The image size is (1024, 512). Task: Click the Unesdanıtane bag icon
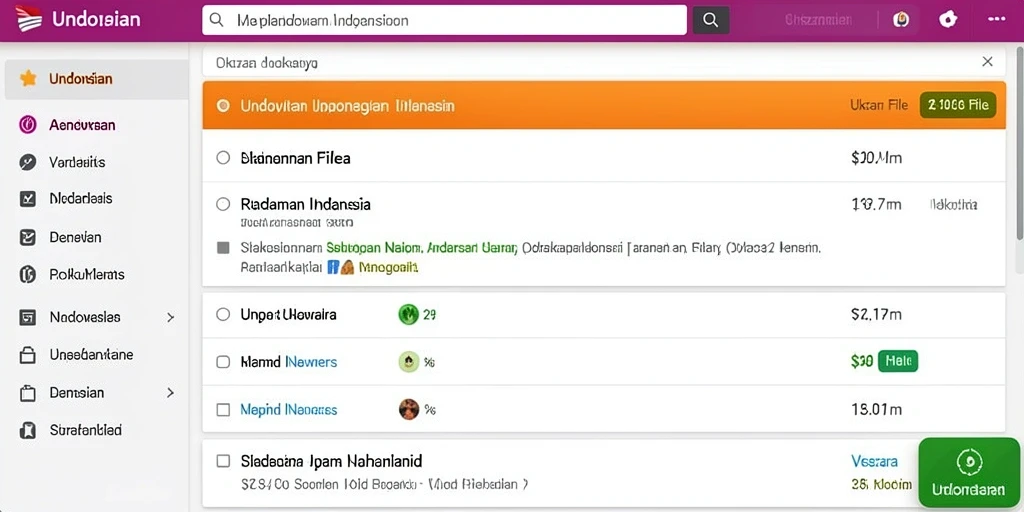point(27,355)
